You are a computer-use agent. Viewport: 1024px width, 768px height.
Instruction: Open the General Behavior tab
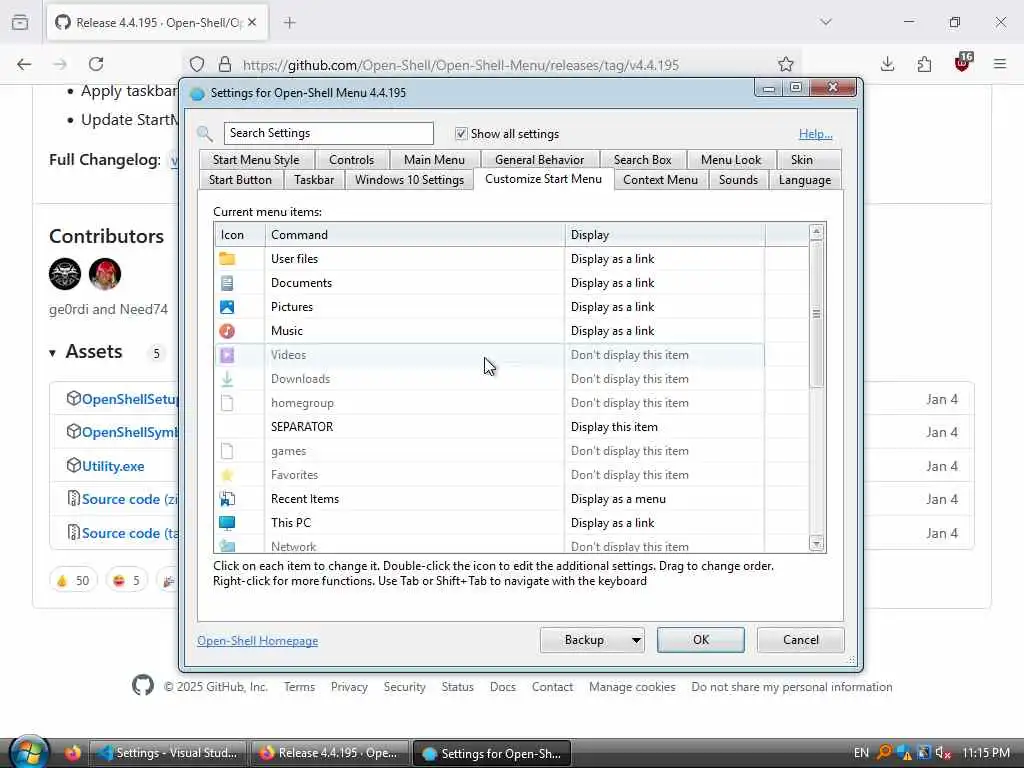(x=539, y=160)
